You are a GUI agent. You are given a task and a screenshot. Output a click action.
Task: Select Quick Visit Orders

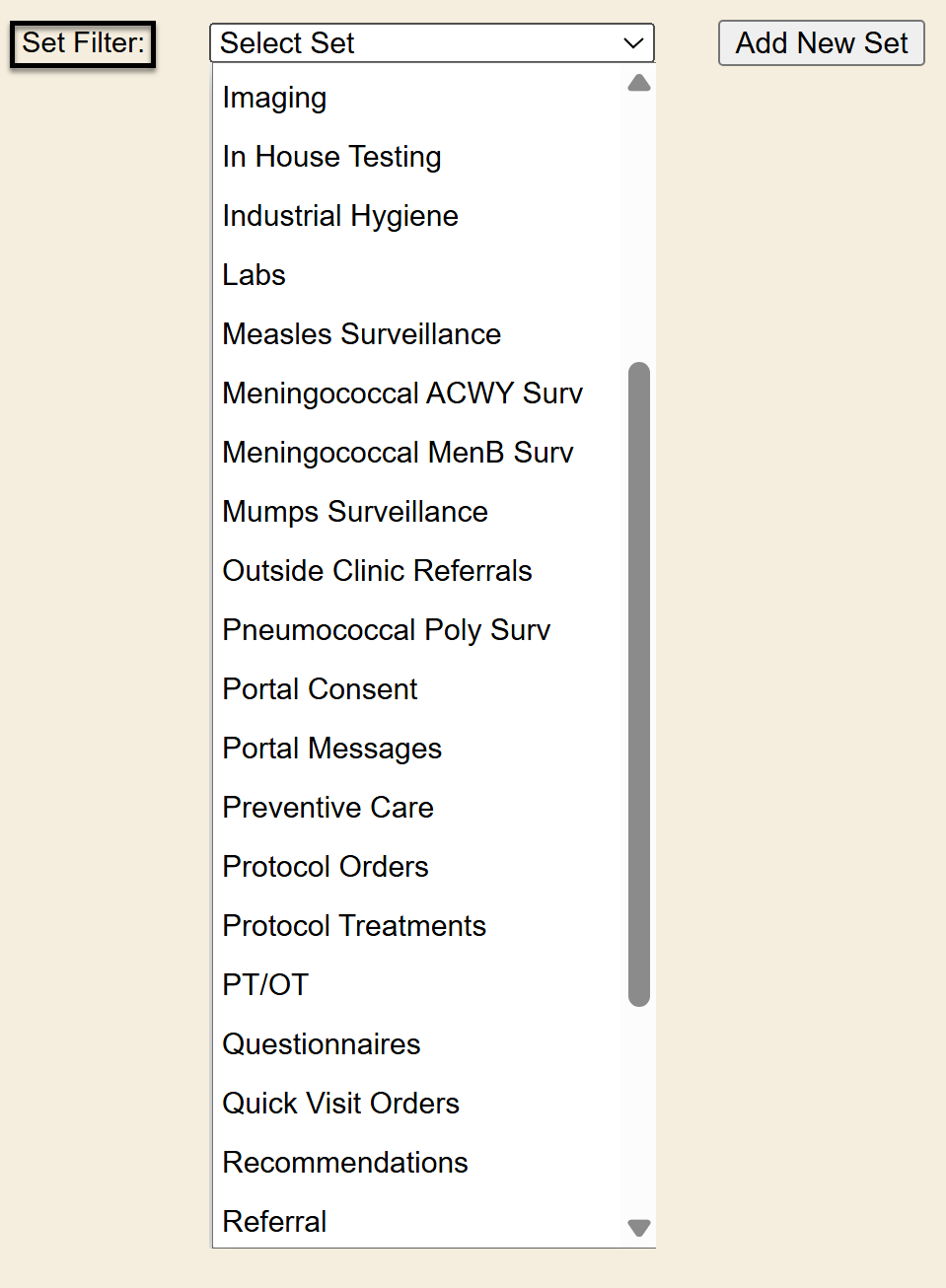click(341, 1104)
